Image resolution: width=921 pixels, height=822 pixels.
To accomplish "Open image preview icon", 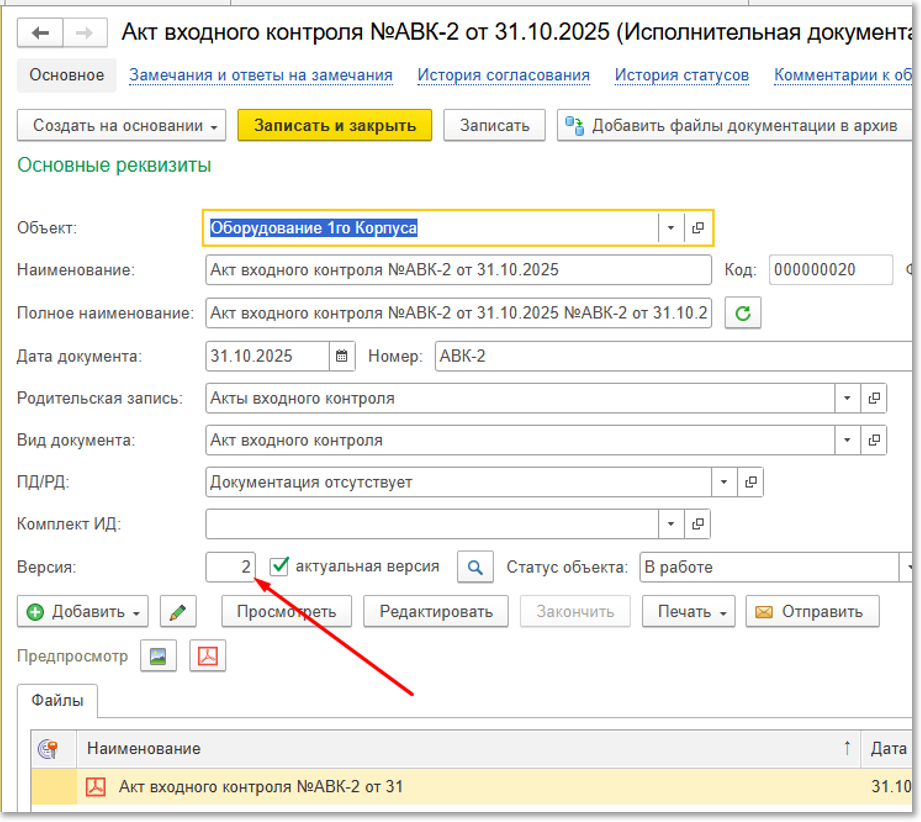I will pyautogui.click(x=158, y=656).
